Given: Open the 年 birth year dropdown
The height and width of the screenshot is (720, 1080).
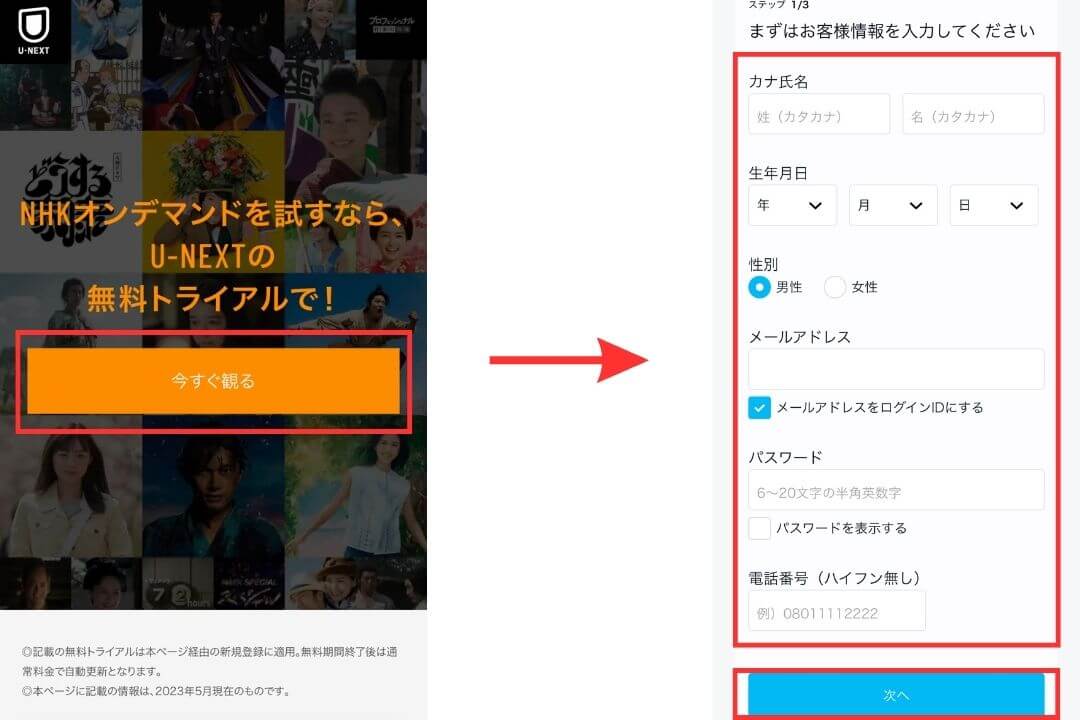Looking at the screenshot, I should tap(791, 205).
